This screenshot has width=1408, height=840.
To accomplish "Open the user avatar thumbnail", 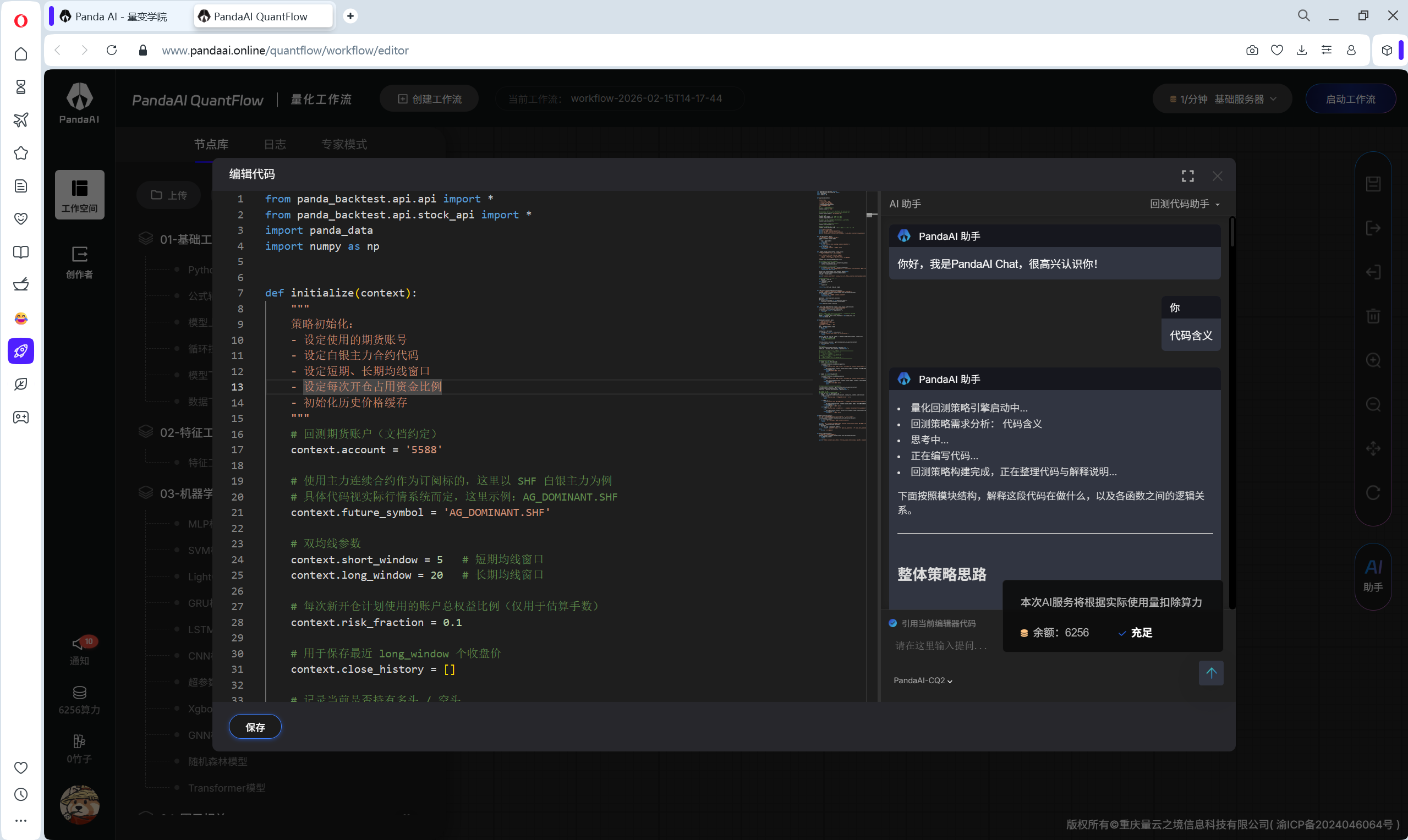I will [79, 804].
